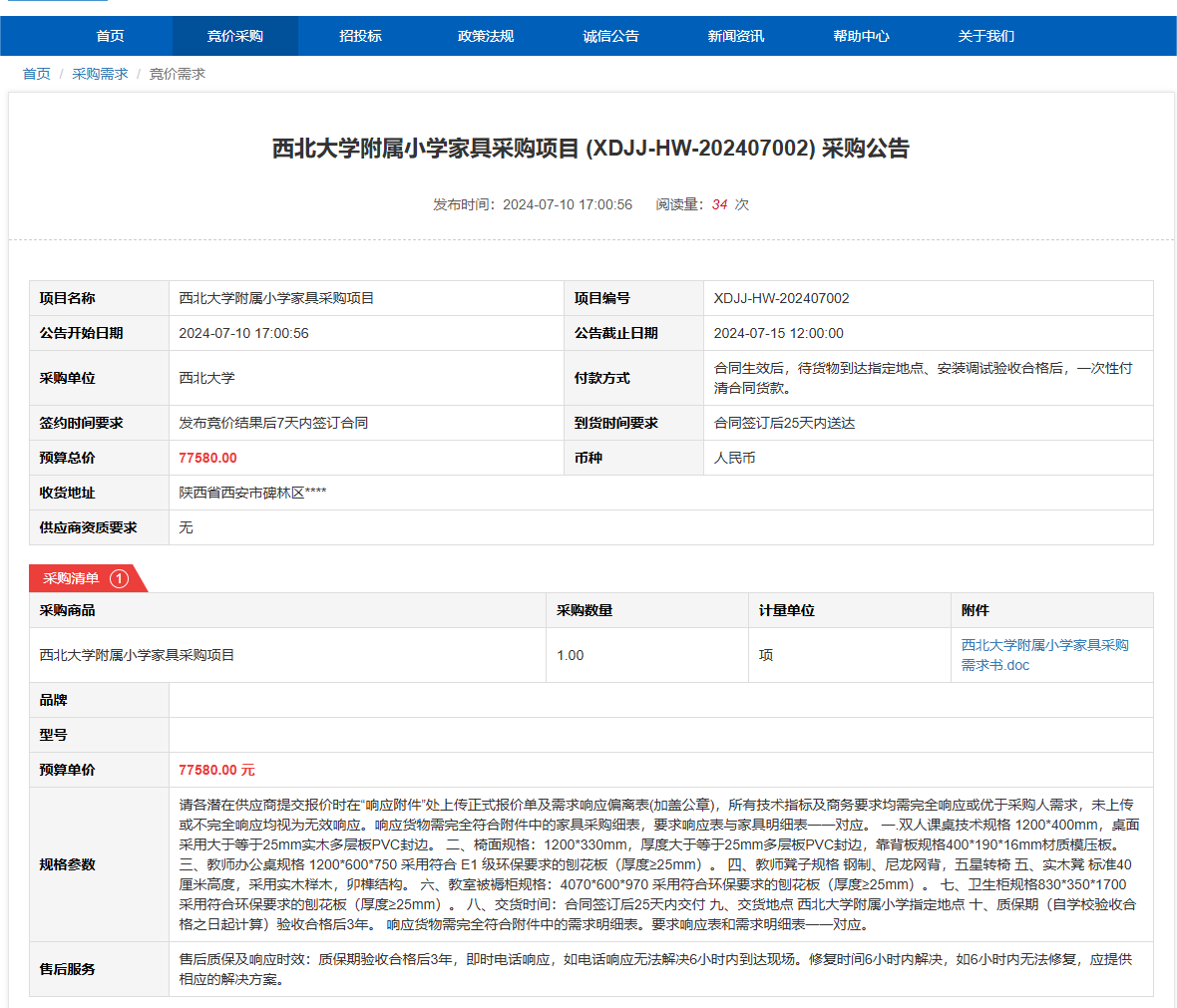
Task: Click the red read count 34
Action: pyautogui.click(x=719, y=204)
